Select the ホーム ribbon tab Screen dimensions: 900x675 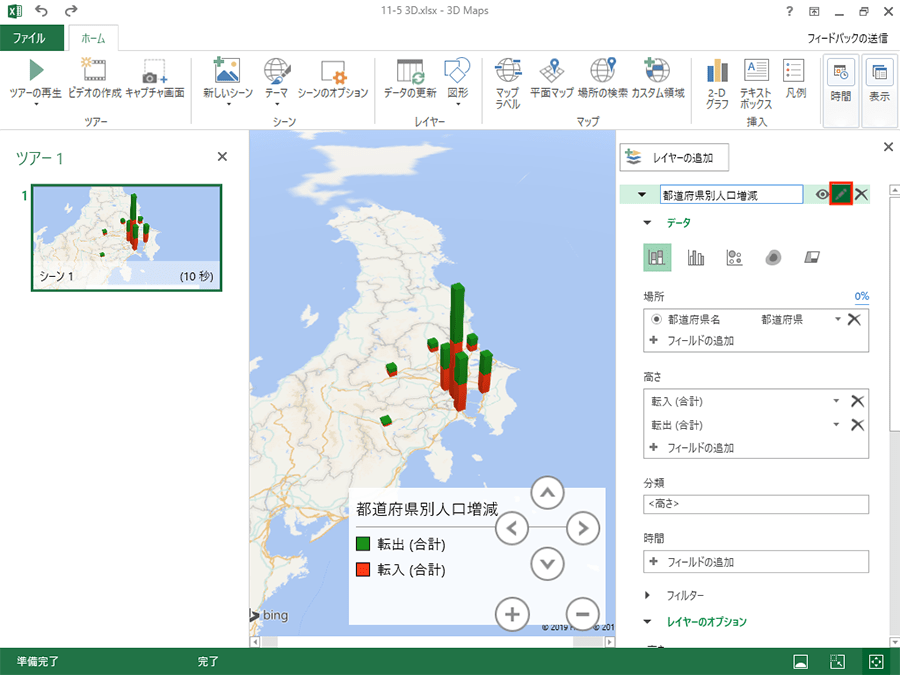click(x=93, y=40)
